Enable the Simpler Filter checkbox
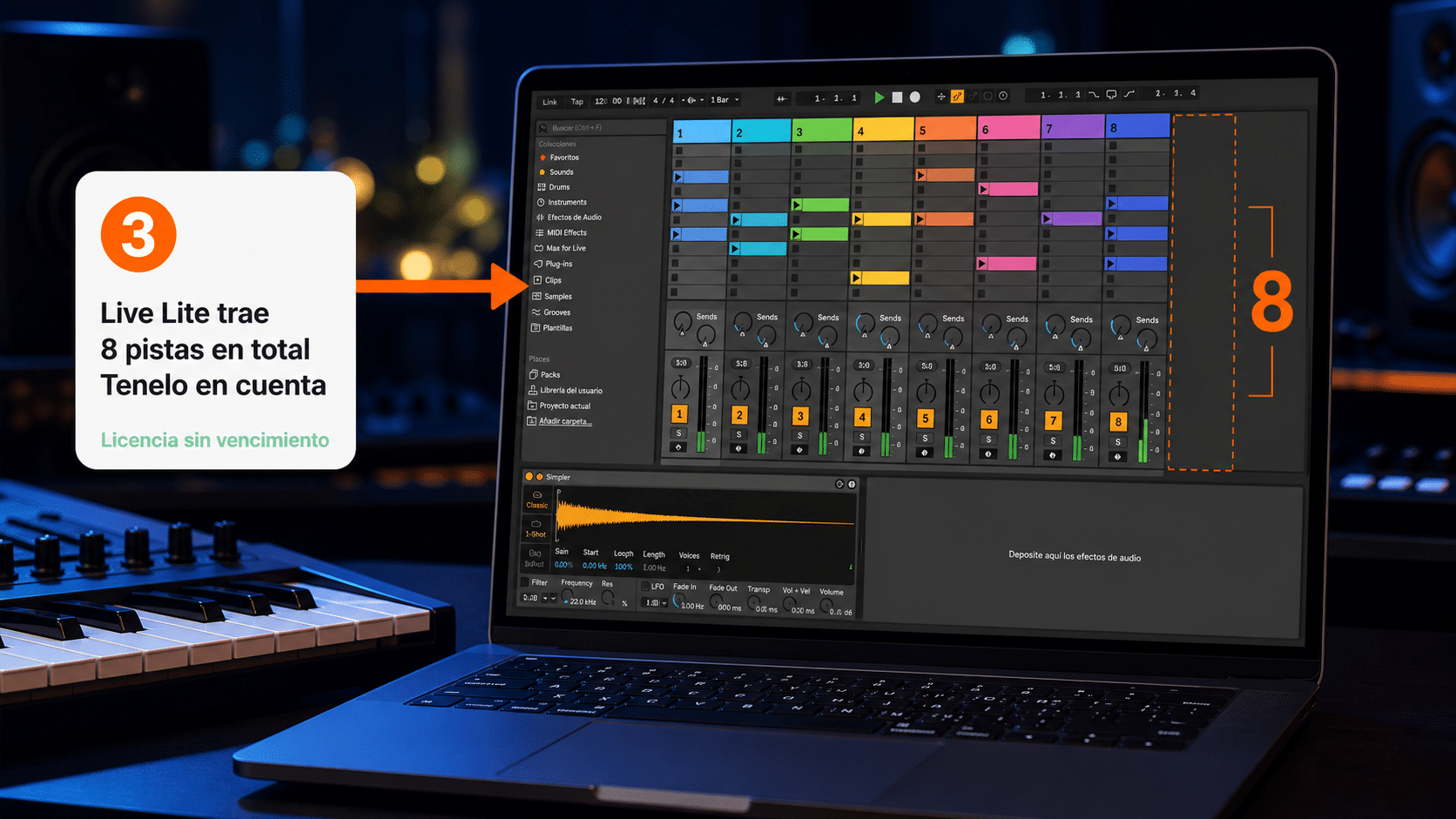The image size is (1456, 819). tap(525, 582)
